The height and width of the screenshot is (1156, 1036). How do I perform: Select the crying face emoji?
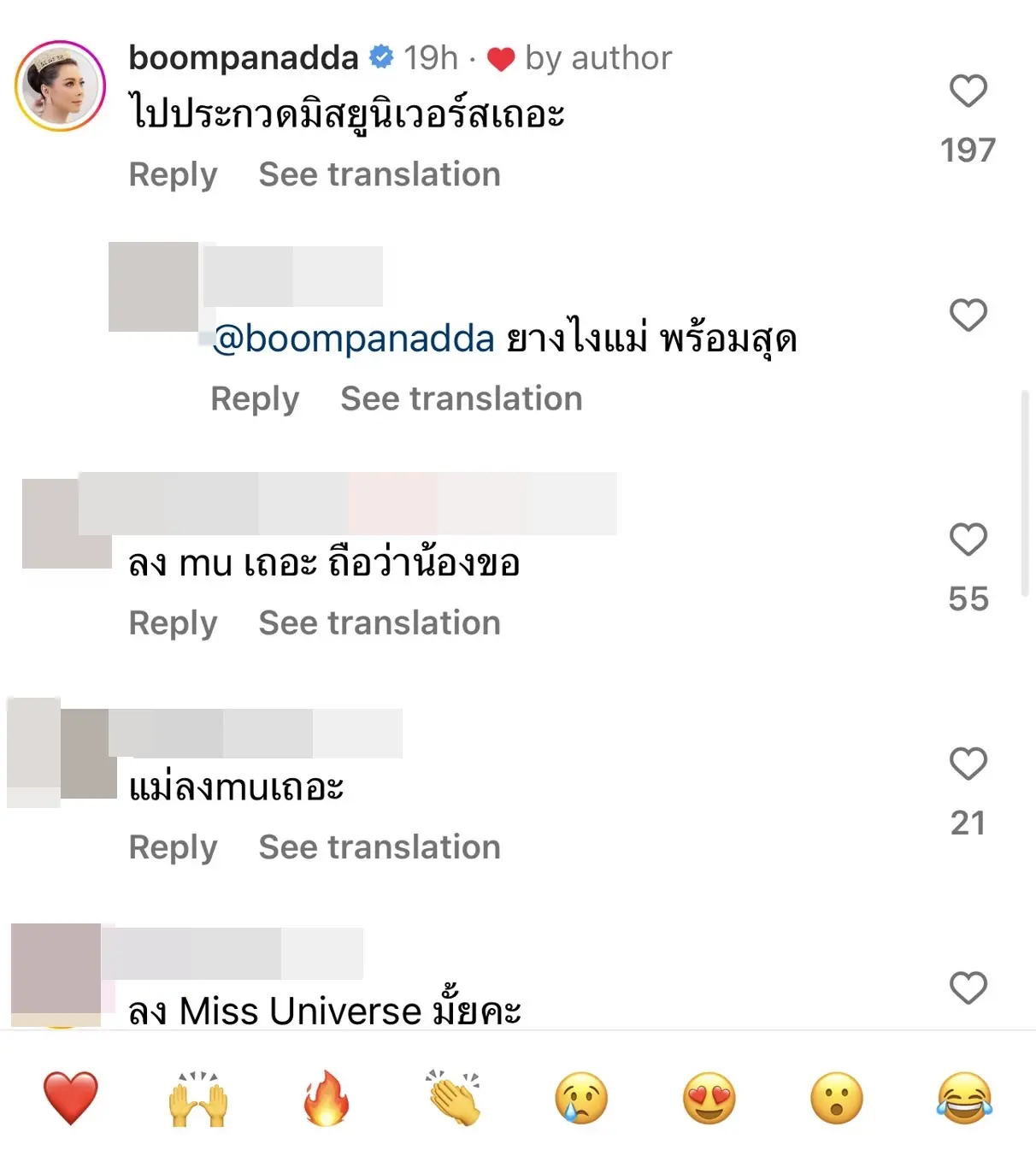tap(581, 1098)
